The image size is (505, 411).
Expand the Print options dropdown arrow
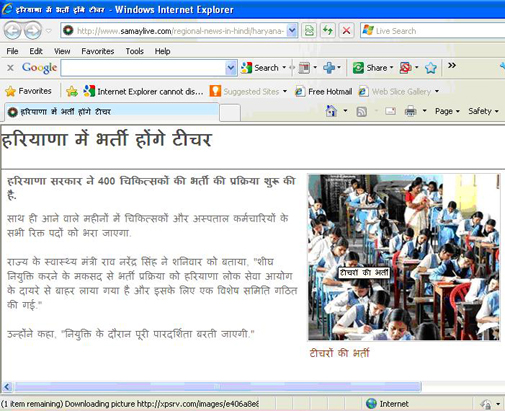425,111
